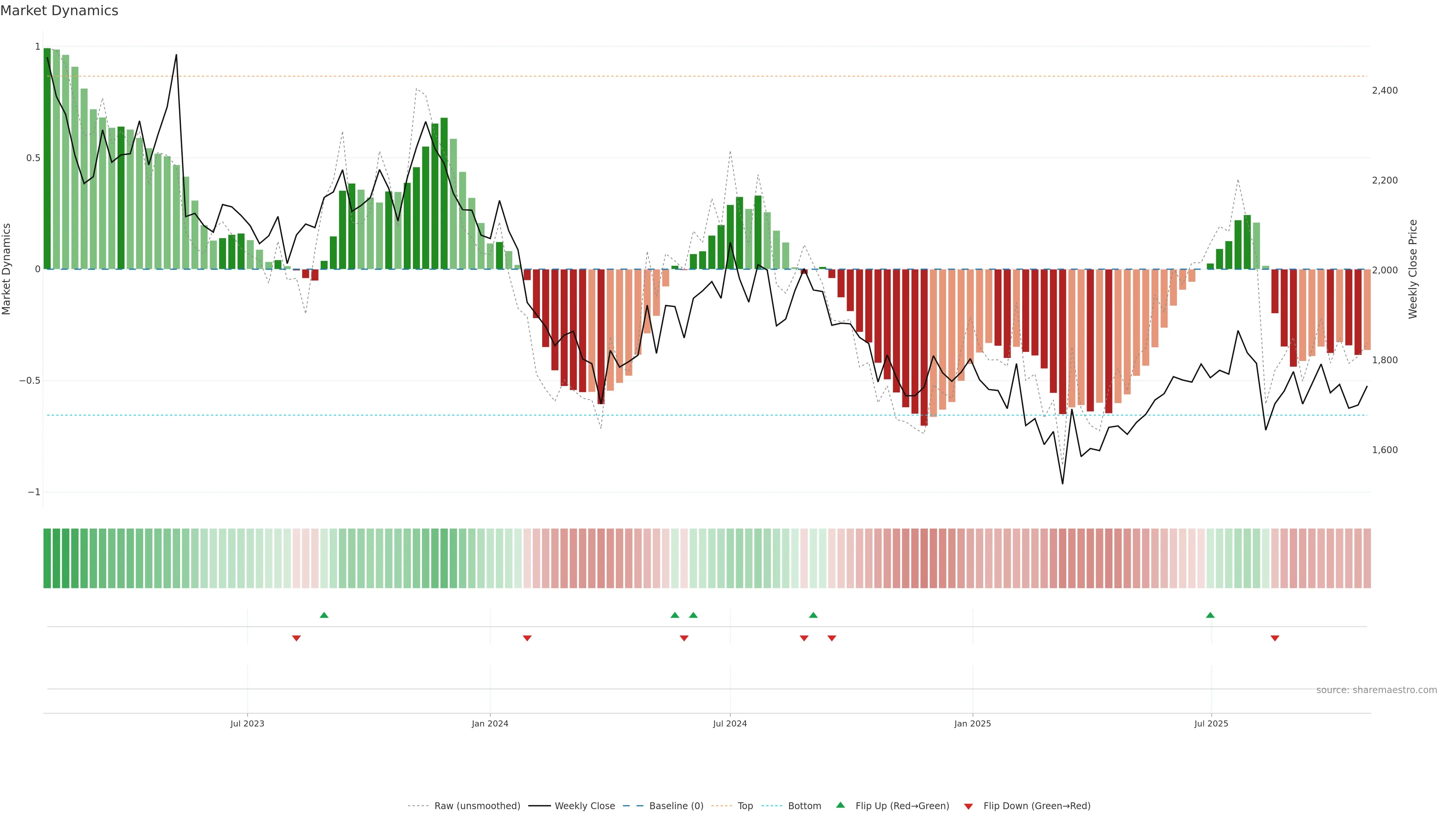Click green flip-up marker nearest Jul 2025
This screenshot has width=1456, height=819.
point(1210,615)
